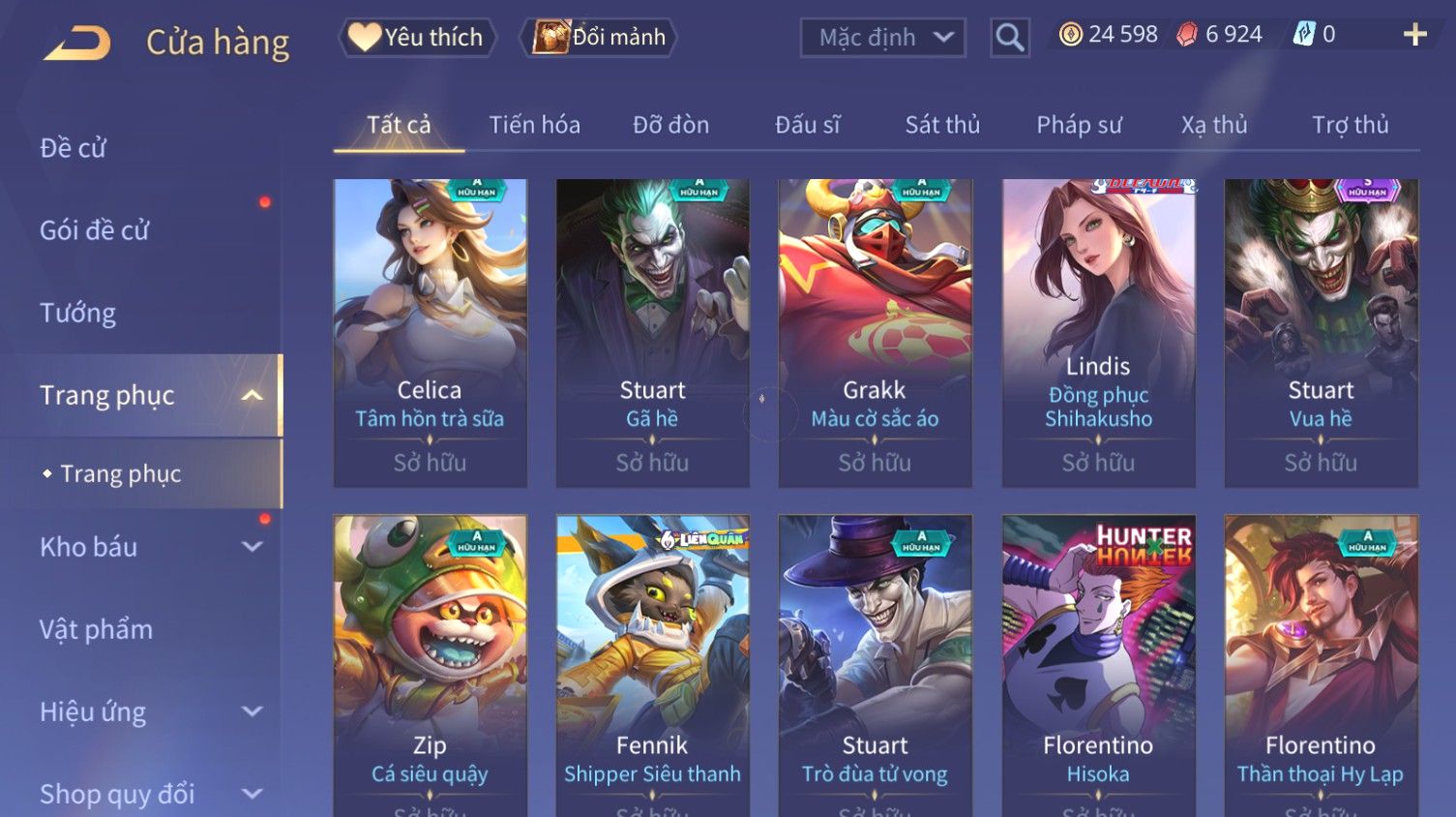Open Stuart Vua hề skin card

point(1321,333)
